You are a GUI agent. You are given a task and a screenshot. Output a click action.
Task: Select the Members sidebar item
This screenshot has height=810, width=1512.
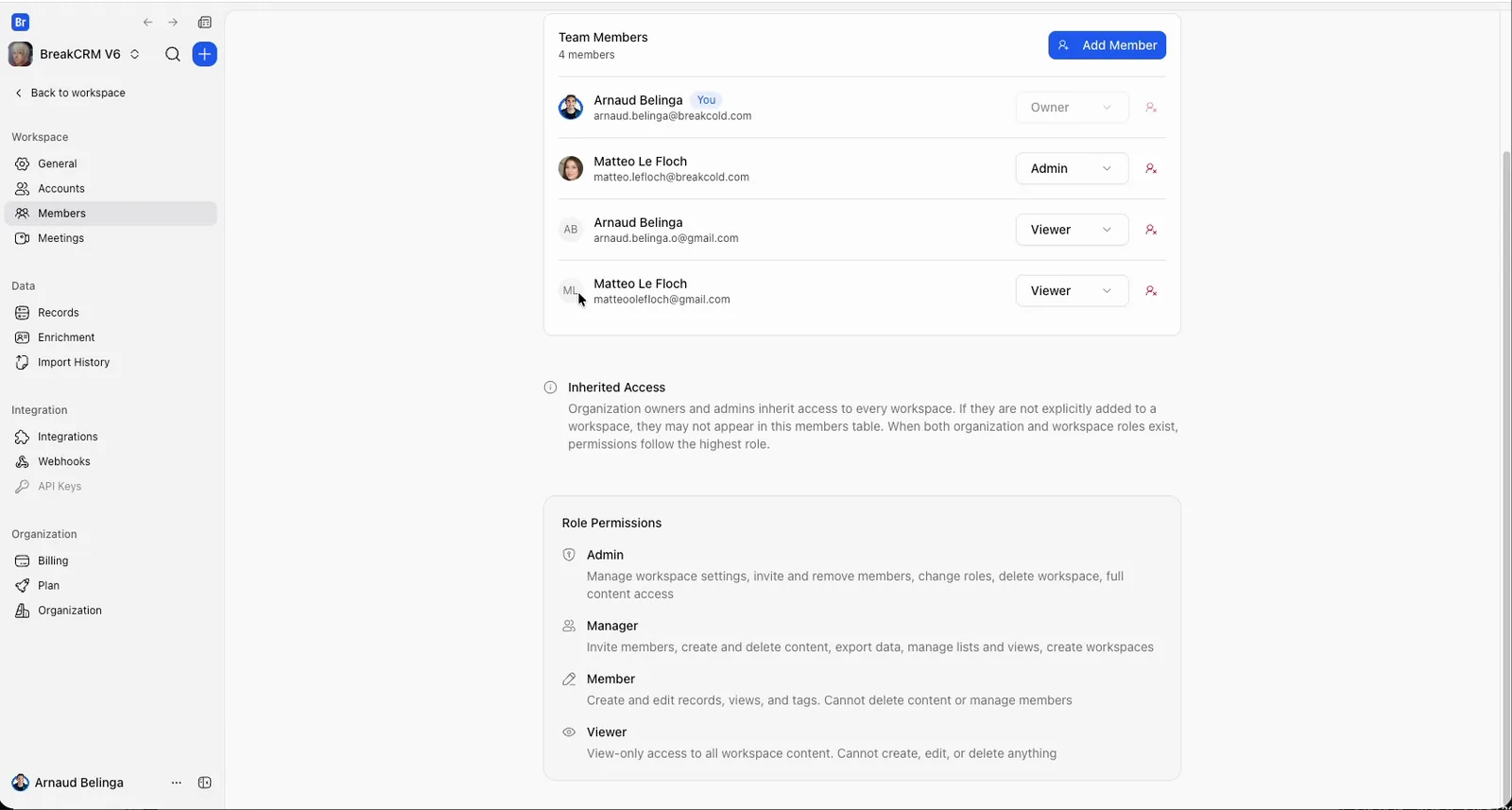coord(111,214)
